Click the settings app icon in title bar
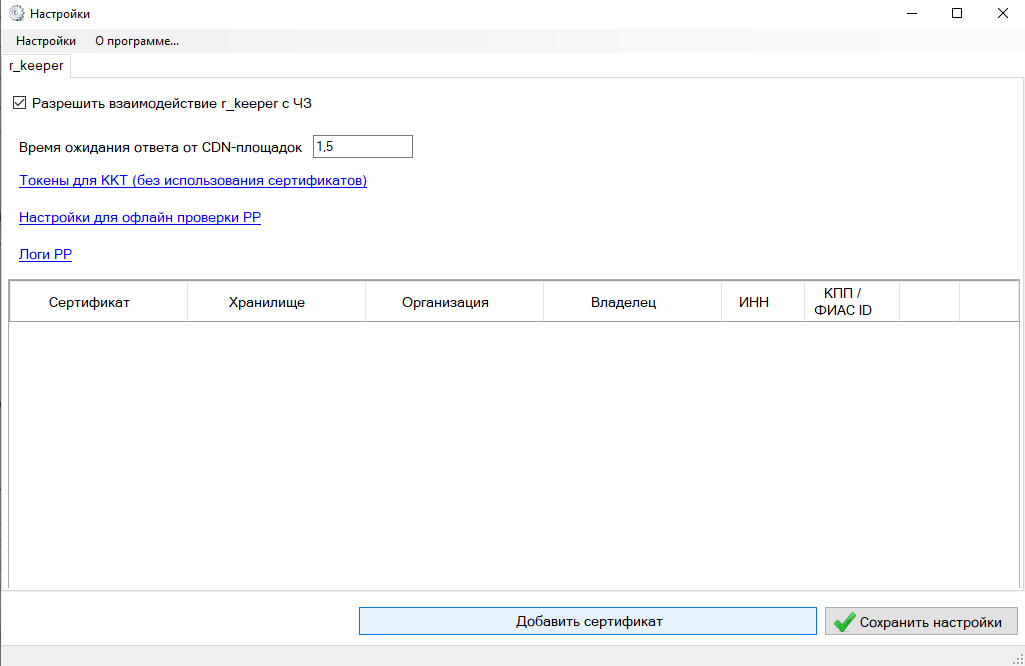Screen dimensions: 1025x666 pyautogui.click(x=16, y=13)
